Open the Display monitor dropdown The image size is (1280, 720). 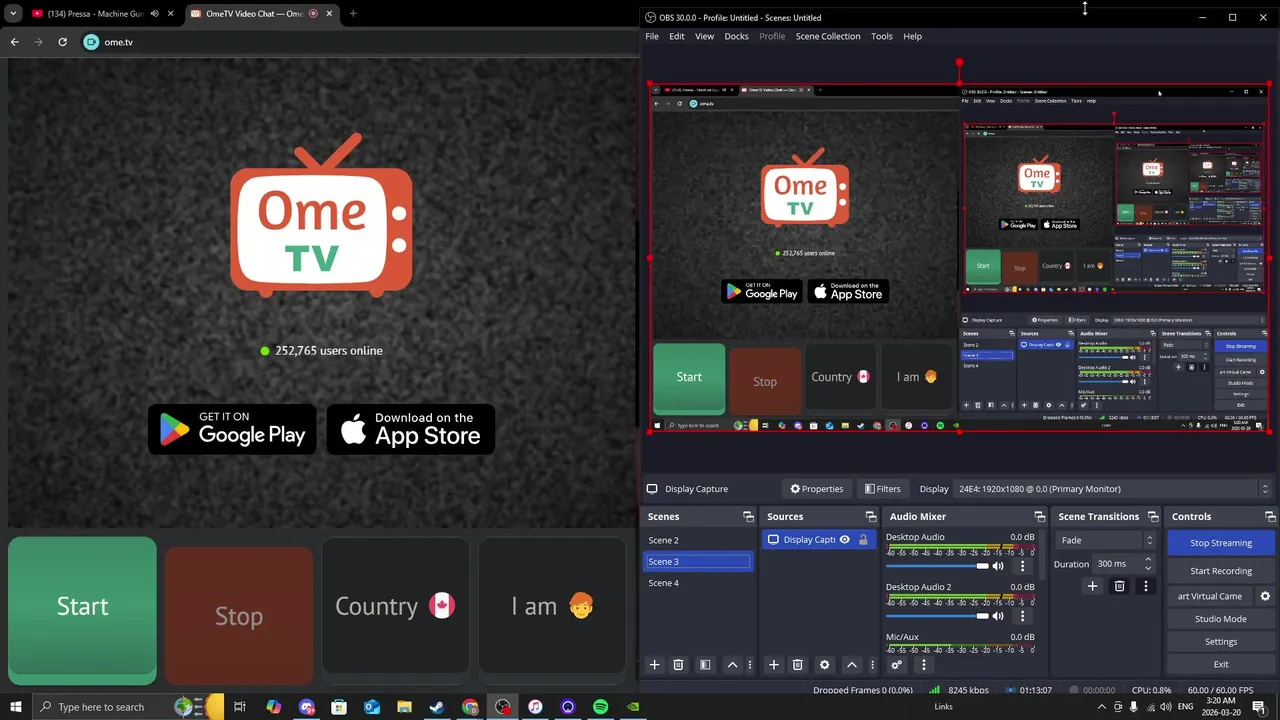(1113, 489)
